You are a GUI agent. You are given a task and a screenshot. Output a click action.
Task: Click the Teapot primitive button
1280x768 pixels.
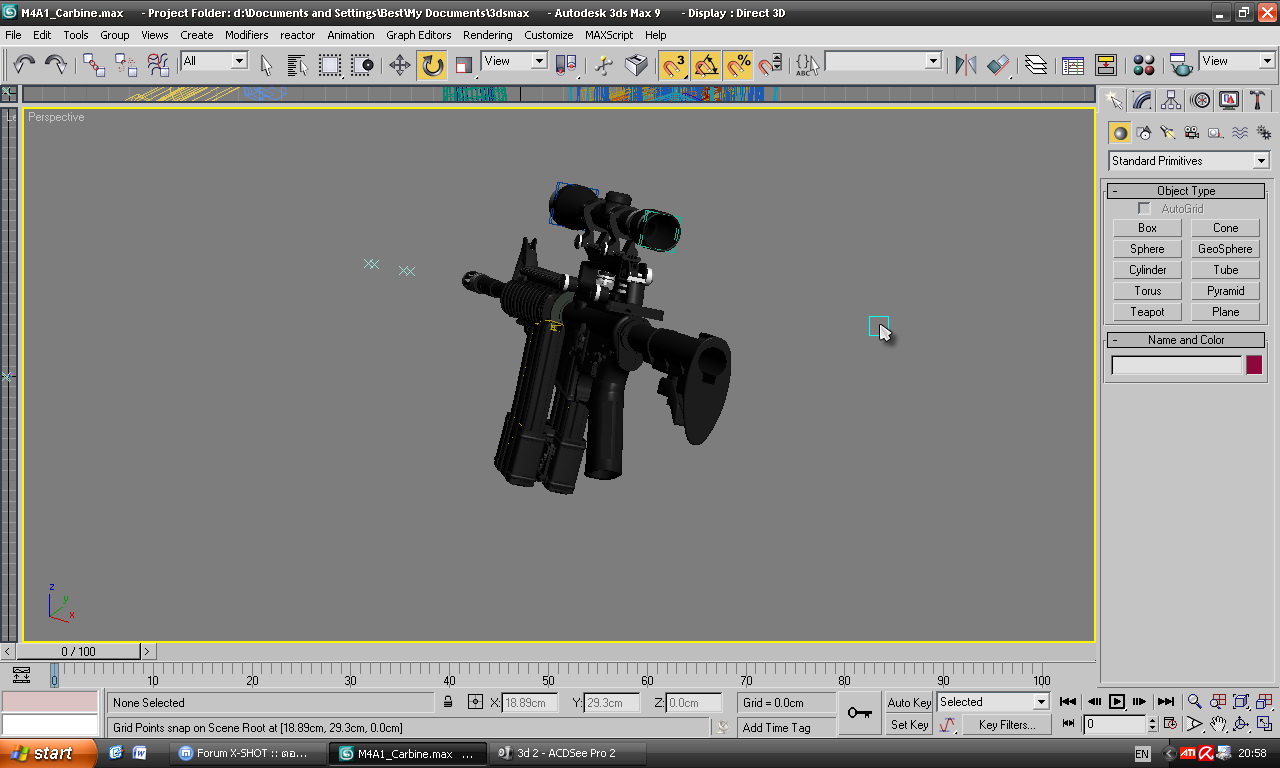[1147, 312]
